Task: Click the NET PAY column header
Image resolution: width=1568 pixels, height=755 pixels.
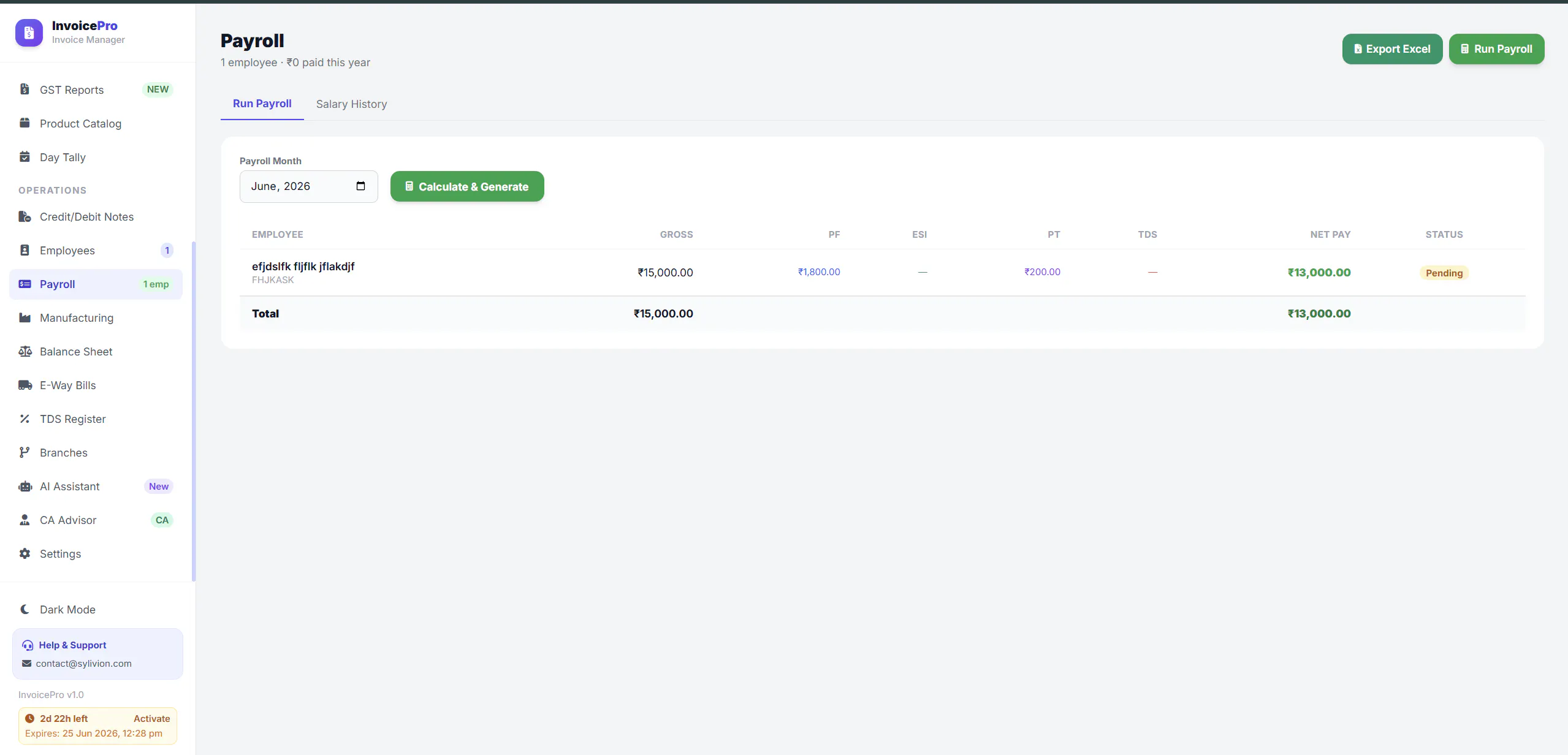Action: (1330, 234)
